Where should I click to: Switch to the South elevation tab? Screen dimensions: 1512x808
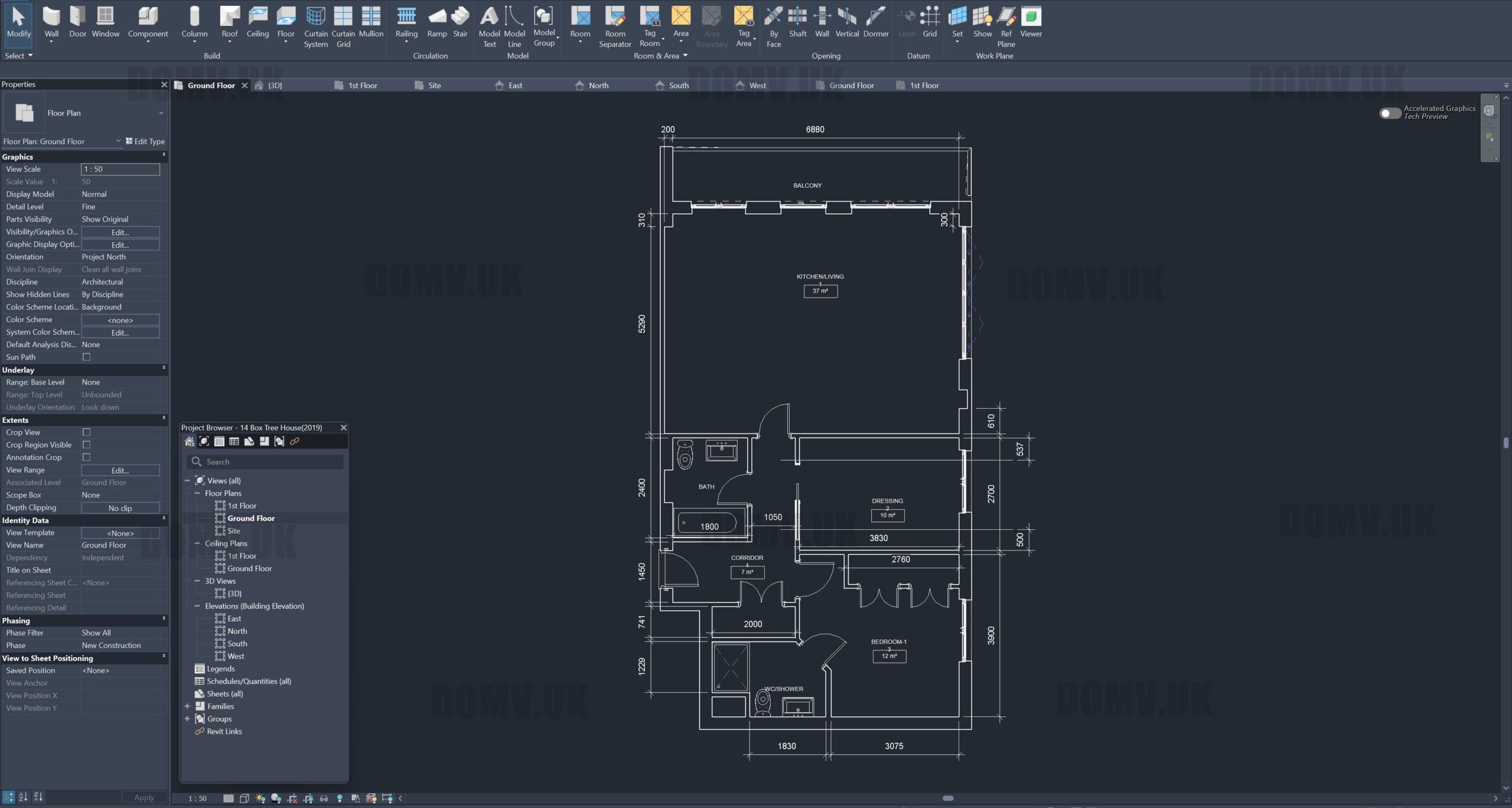tap(678, 86)
